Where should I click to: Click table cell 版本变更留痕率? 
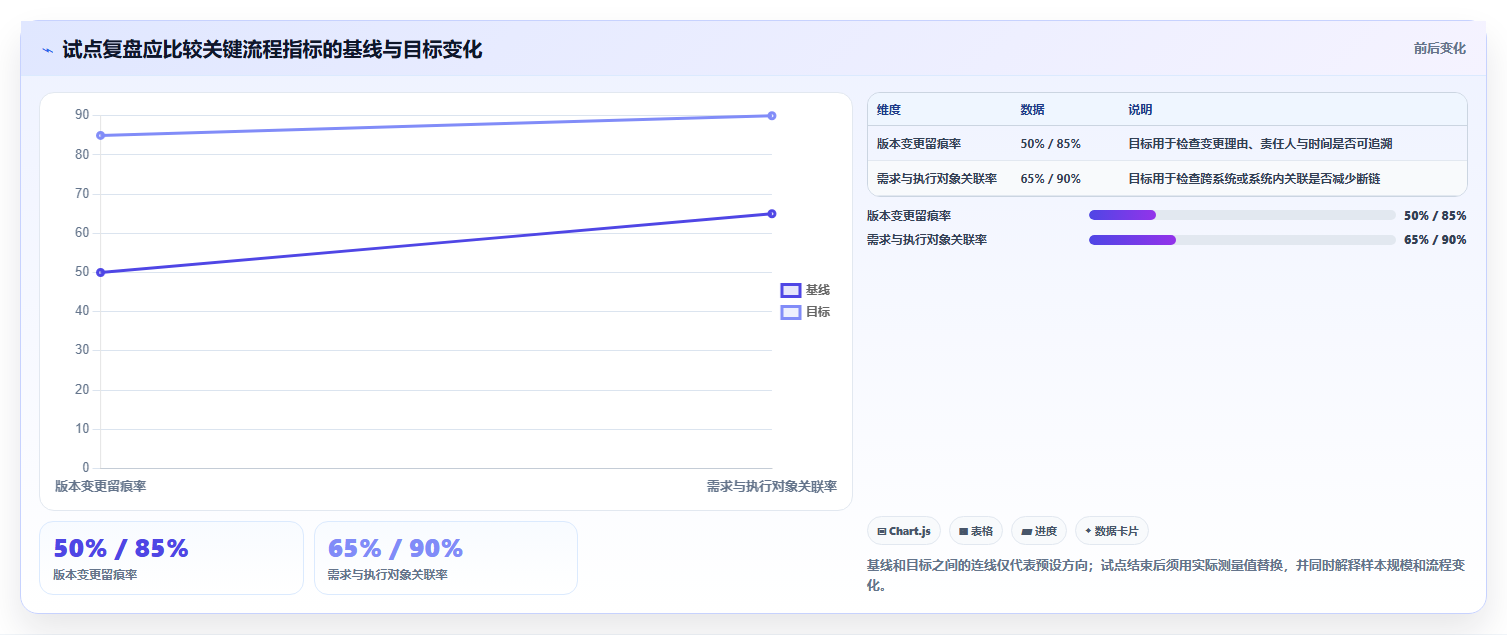(x=919, y=144)
